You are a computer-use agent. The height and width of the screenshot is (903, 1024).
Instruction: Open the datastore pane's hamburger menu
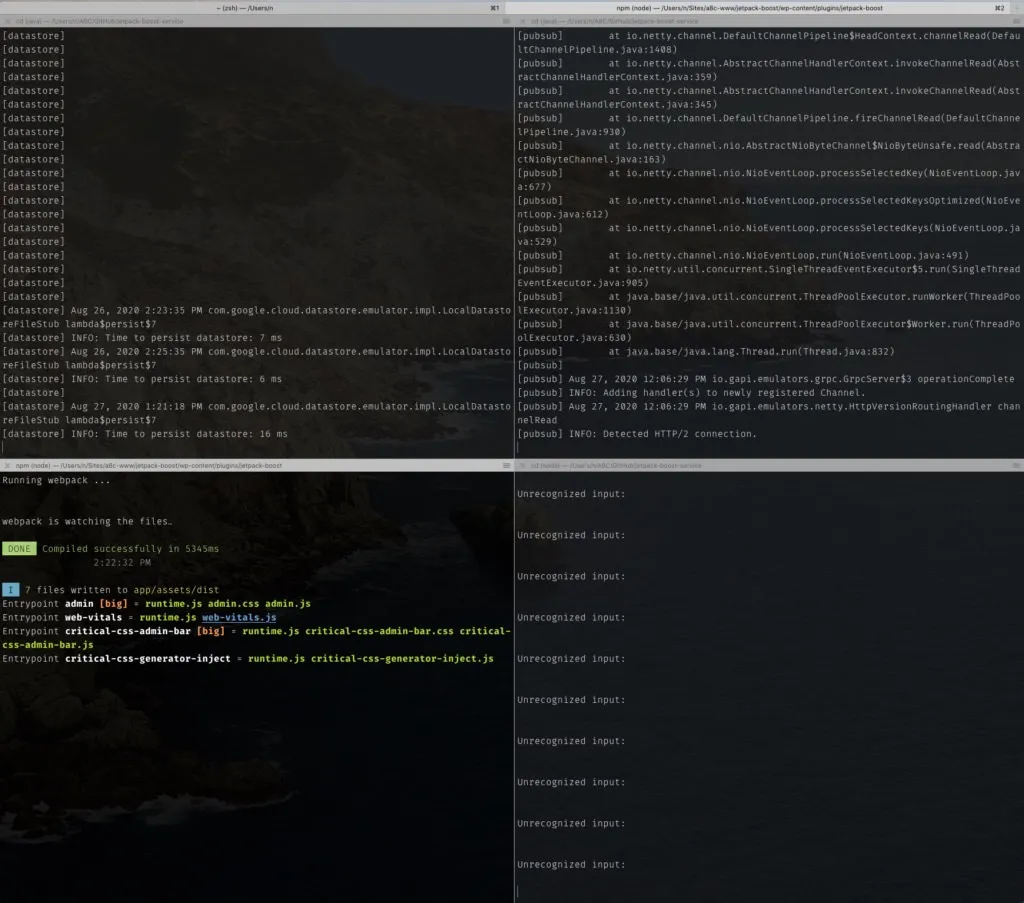point(506,22)
